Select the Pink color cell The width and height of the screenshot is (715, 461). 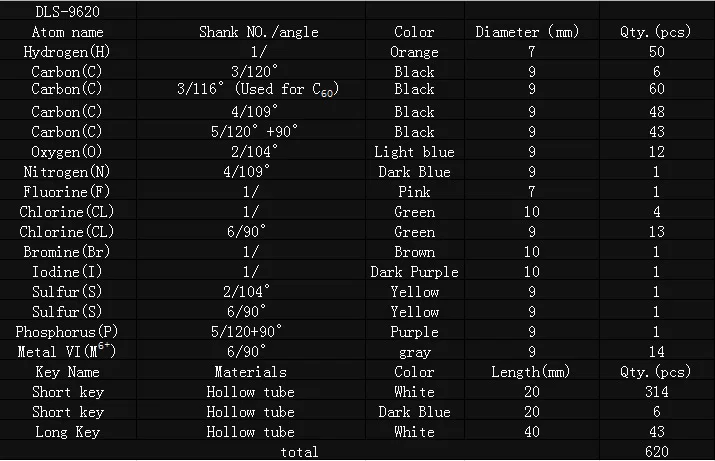414,192
